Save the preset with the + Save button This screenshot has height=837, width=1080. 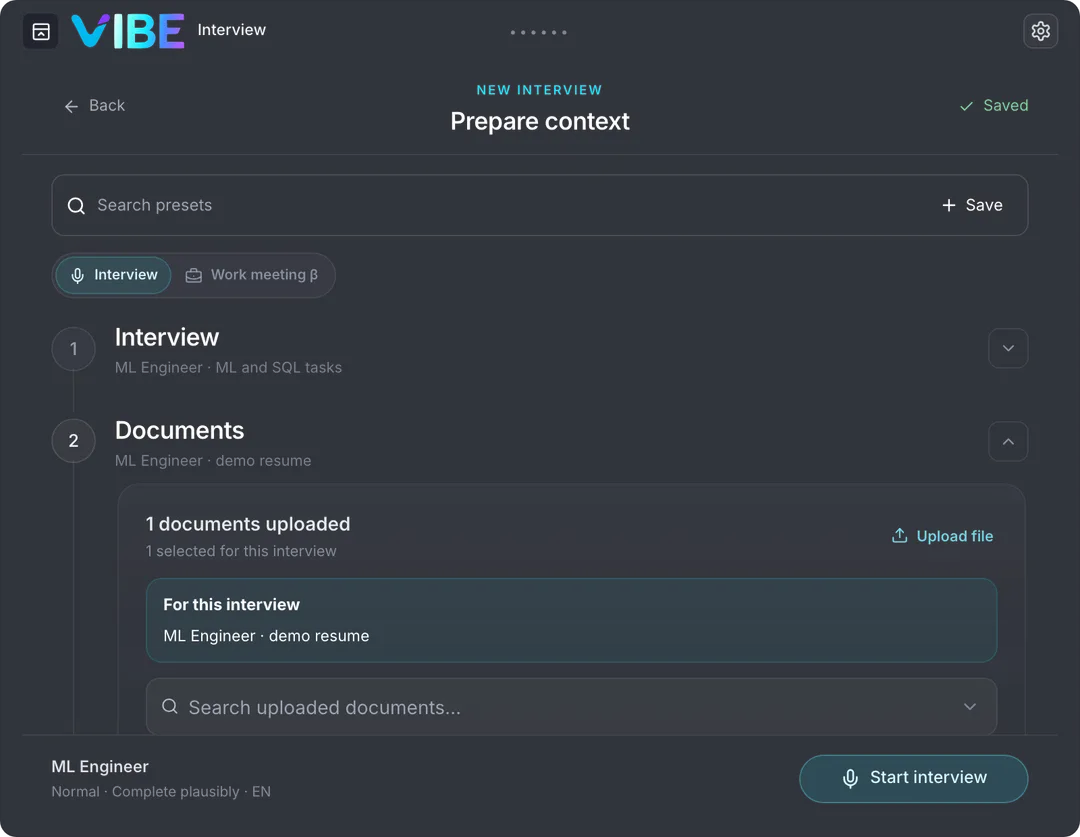click(x=972, y=205)
